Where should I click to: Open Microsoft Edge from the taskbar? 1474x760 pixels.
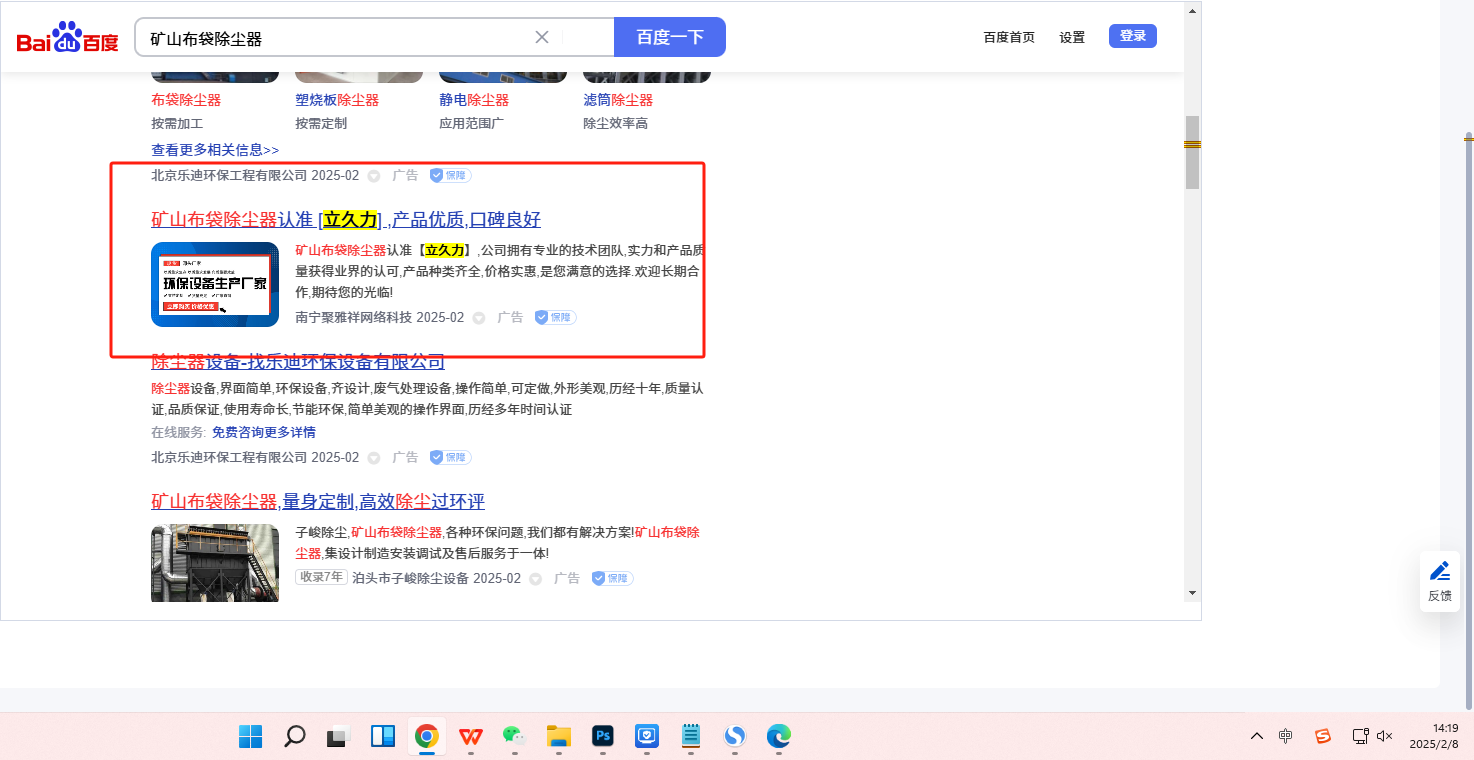point(779,737)
